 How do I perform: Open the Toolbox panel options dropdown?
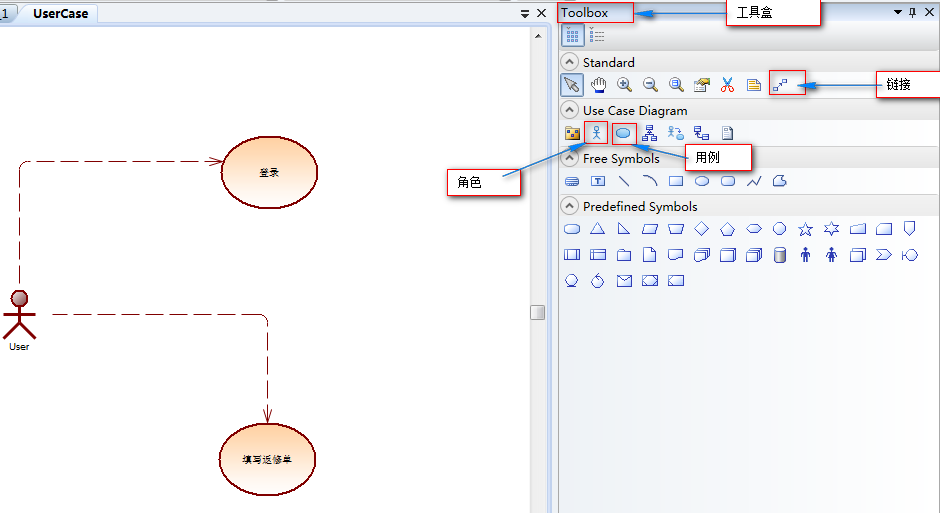[897, 12]
